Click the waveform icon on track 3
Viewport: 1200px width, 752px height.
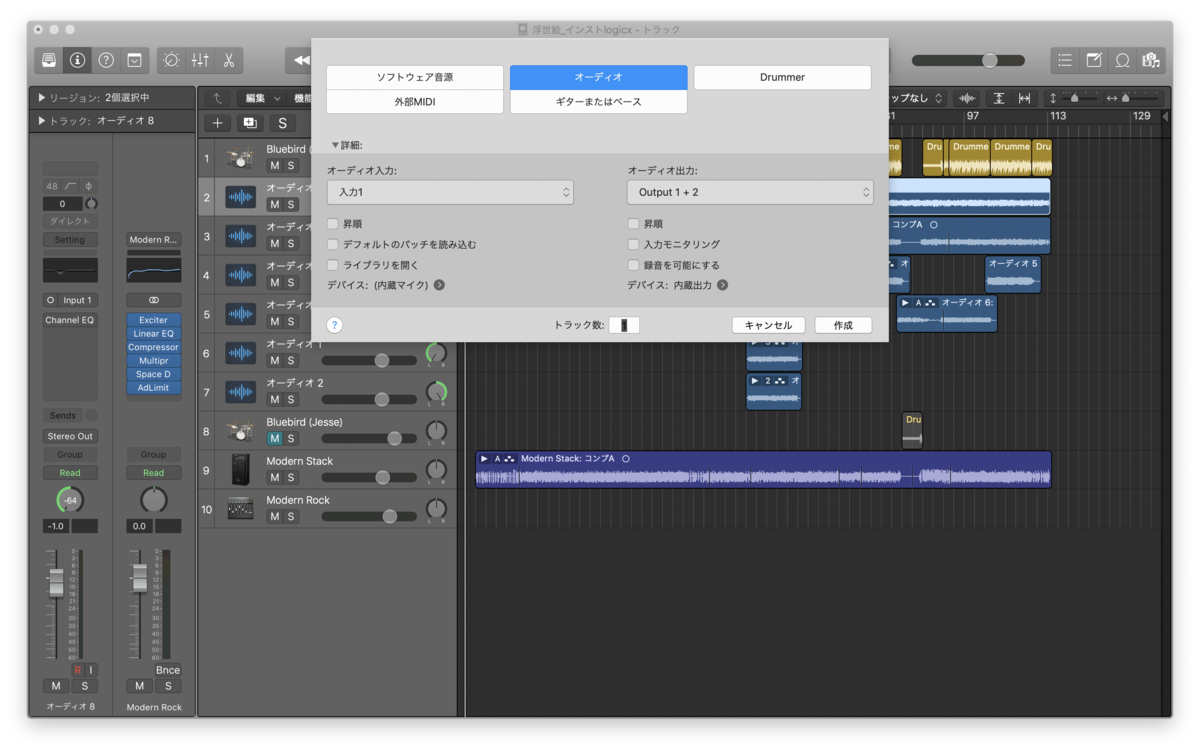point(240,236)
